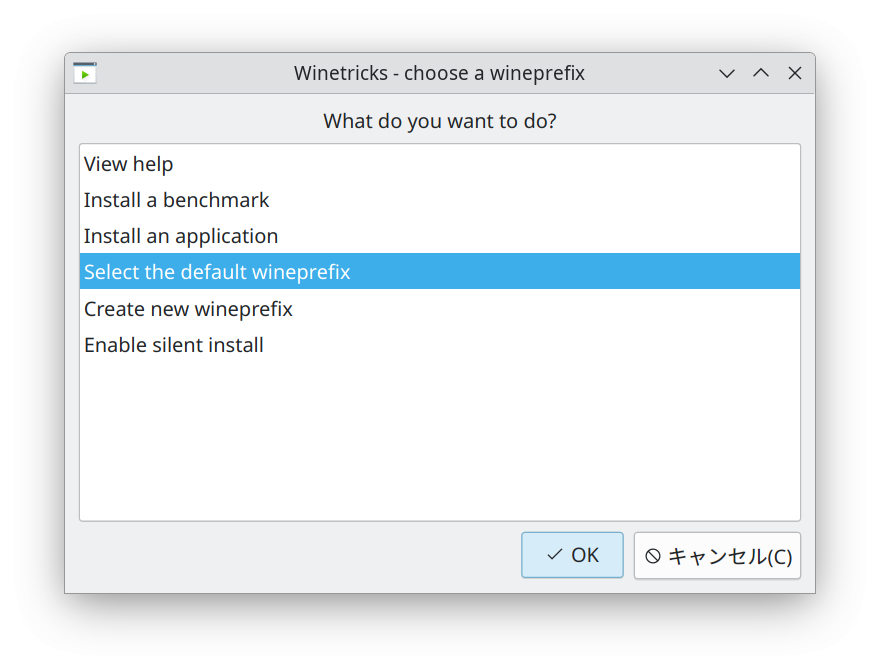Choose Install a benchmark
The image size is (880, 670).
pyautogui.click(x=440, y=200)
